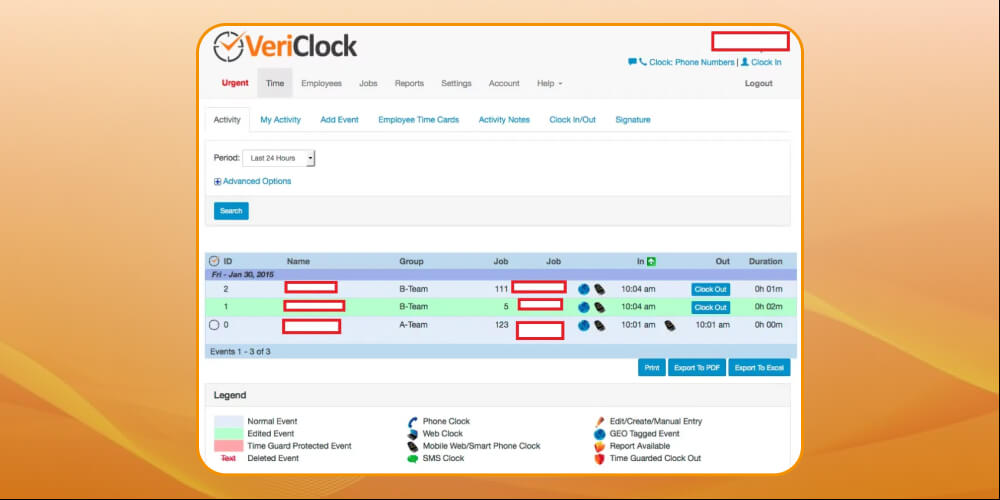
Task: Click the Logout link
Action: pos(758,84)
